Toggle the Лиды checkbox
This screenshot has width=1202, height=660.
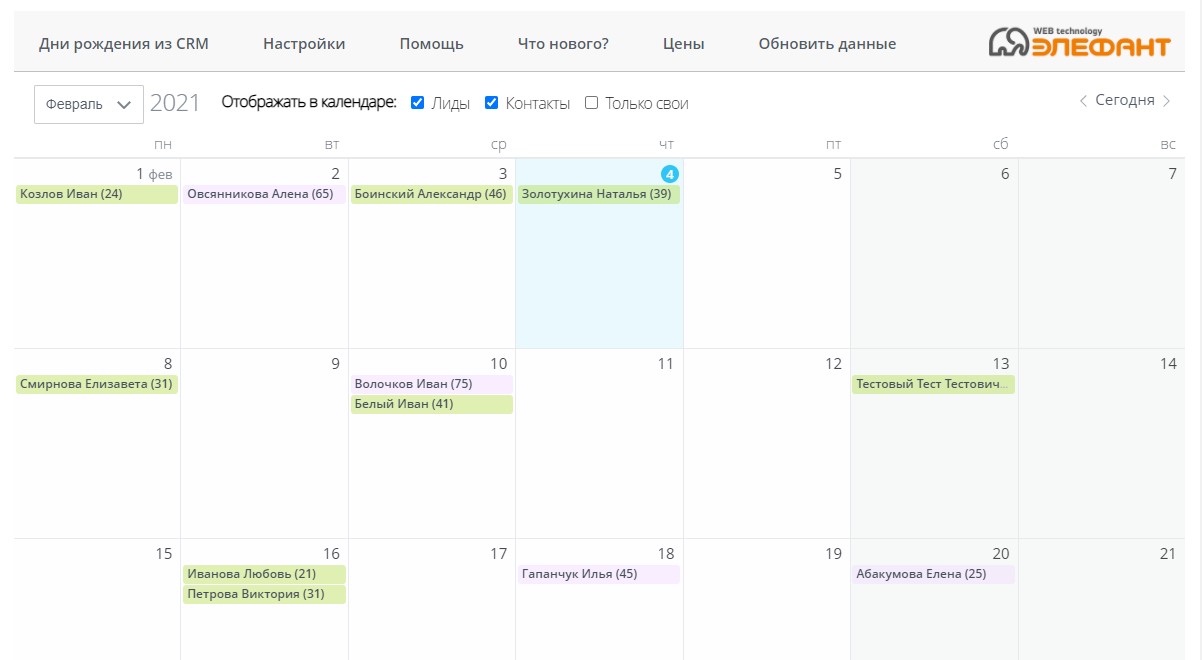pyautogui.click(x=418, y=103)
